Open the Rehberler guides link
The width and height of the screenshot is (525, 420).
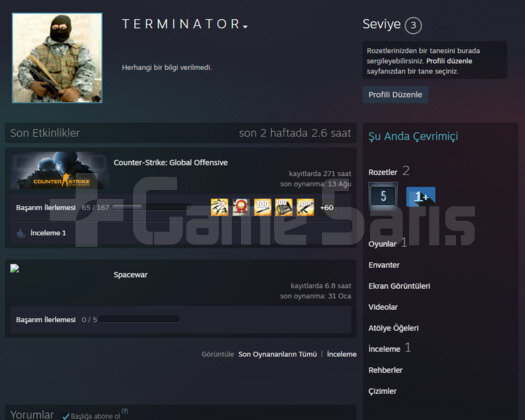point(385,370)
